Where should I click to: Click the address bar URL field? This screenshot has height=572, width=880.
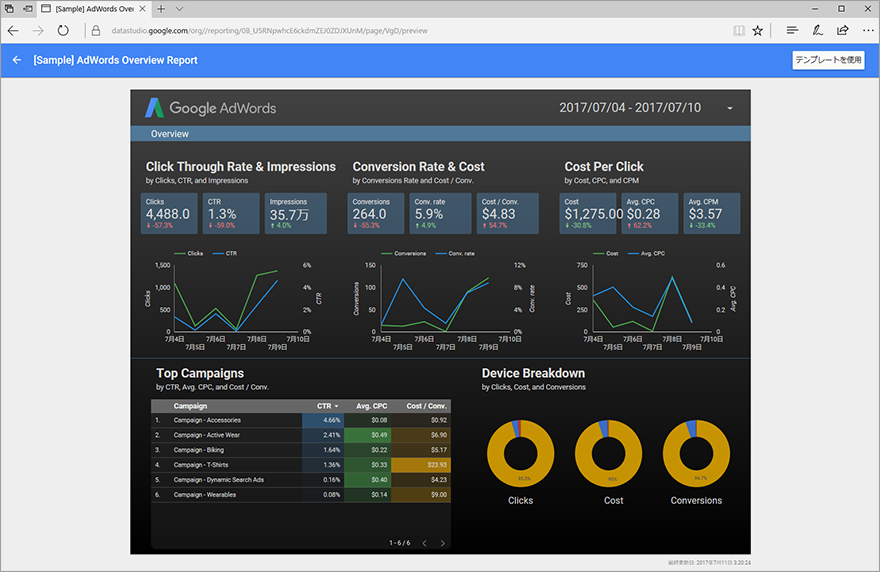[269, 31]
